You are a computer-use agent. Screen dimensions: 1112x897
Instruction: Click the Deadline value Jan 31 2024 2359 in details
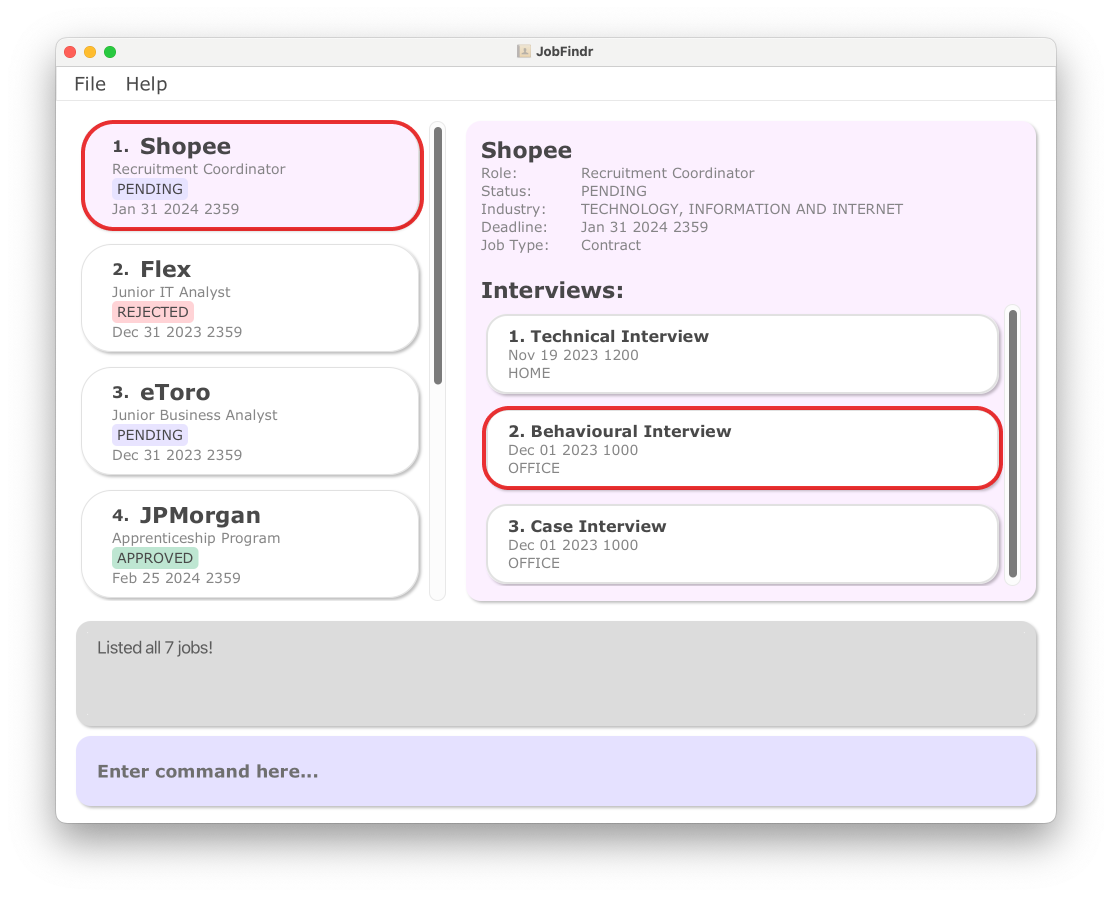point(644,227)
